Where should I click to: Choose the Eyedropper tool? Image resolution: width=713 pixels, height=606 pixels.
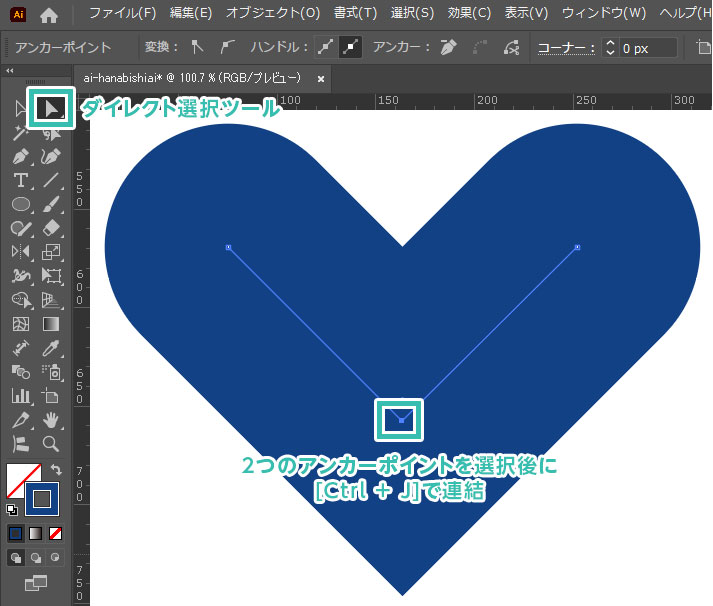[x=51, y=348]
